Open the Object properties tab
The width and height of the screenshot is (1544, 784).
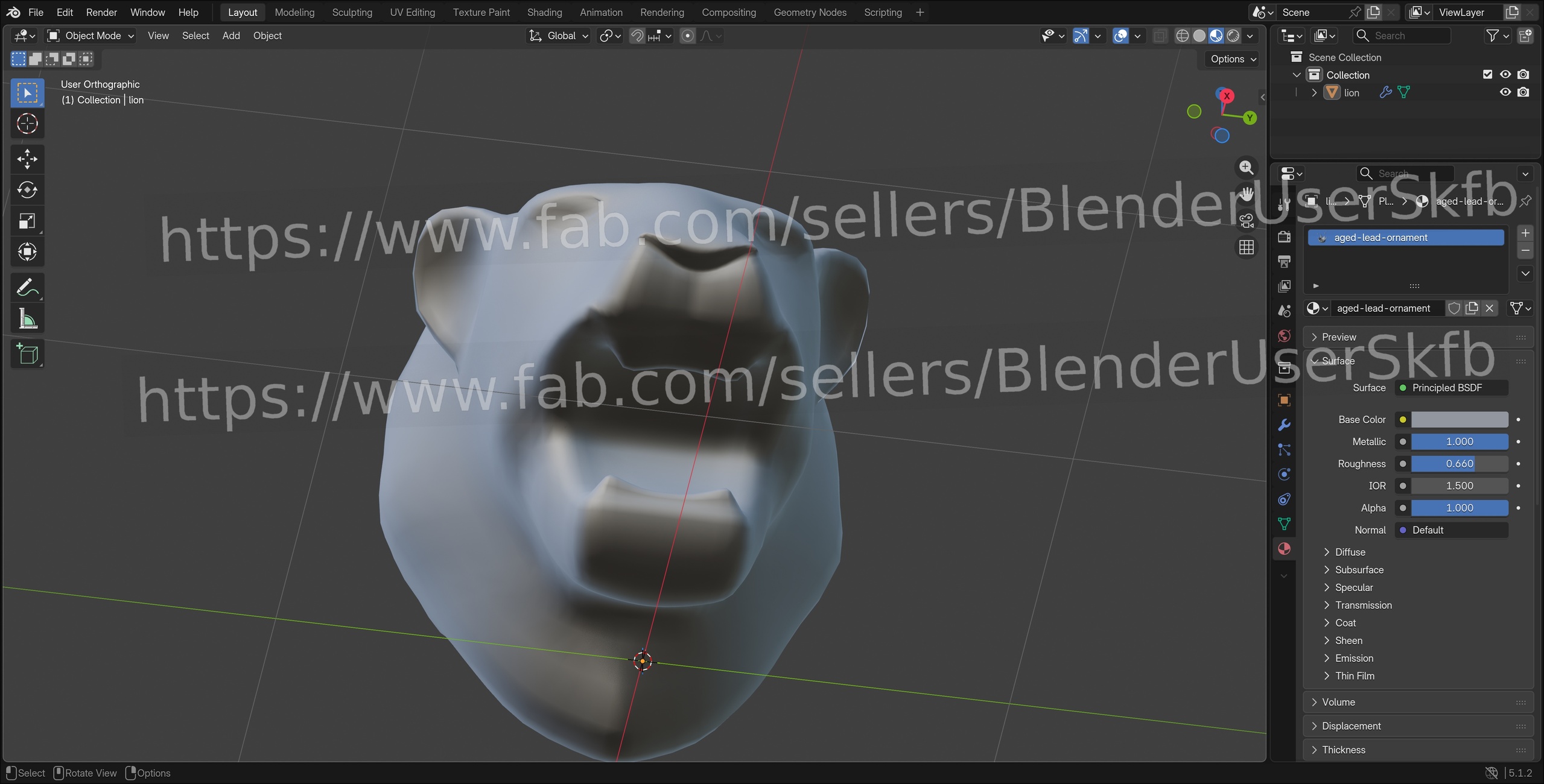coord(1284,400)
